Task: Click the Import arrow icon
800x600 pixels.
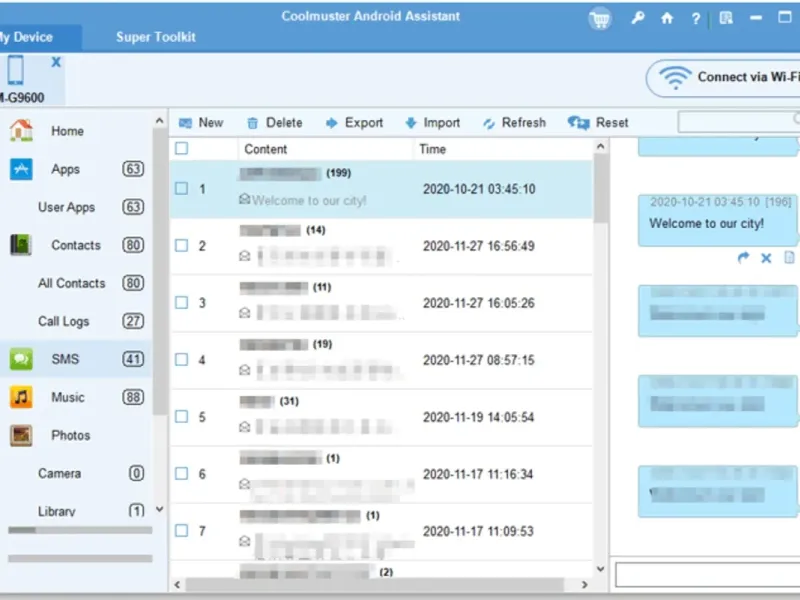Action: coord(411,123)
